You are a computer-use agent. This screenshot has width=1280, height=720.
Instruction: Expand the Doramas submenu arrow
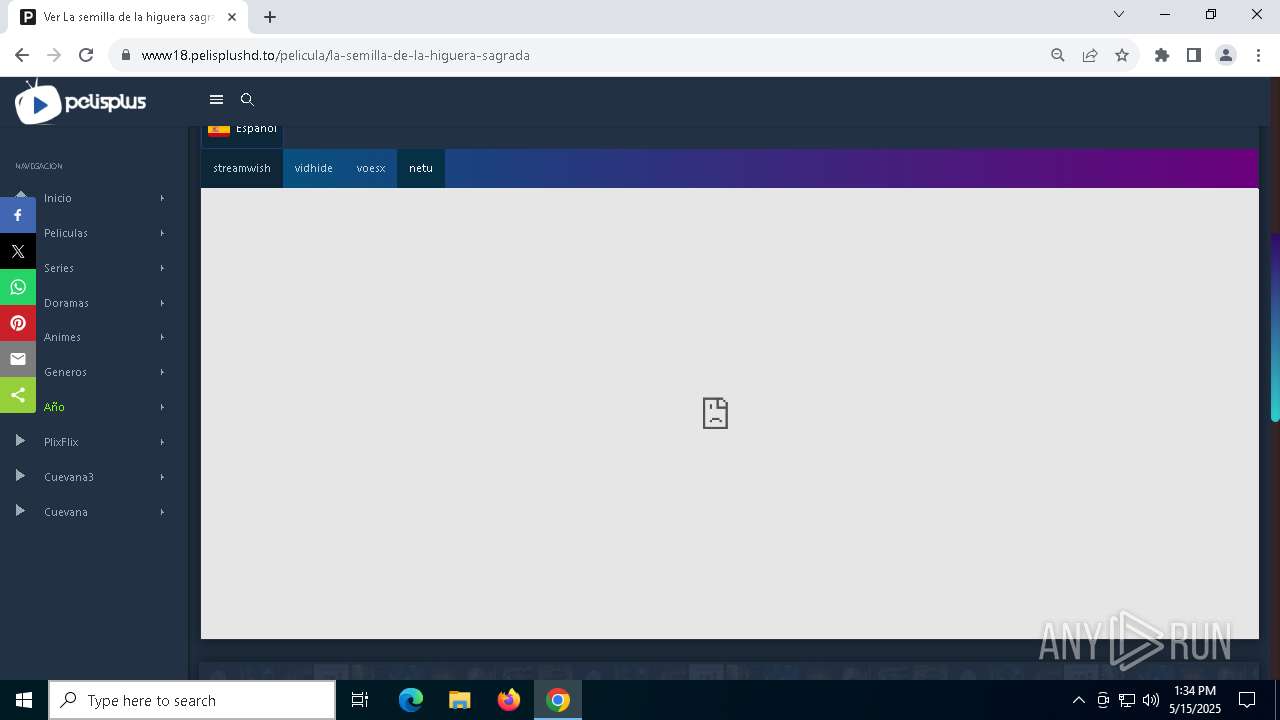(162, 303)
